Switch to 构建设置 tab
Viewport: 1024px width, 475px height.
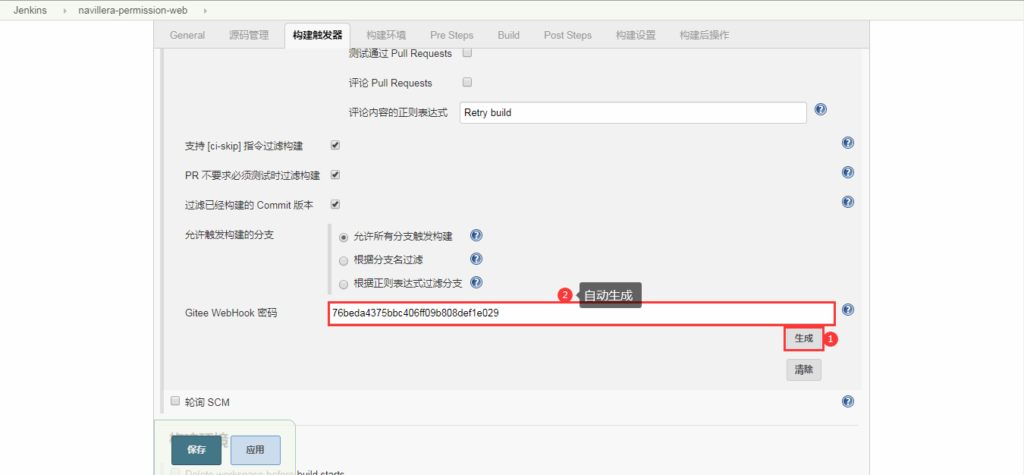(x=635, y=35)
